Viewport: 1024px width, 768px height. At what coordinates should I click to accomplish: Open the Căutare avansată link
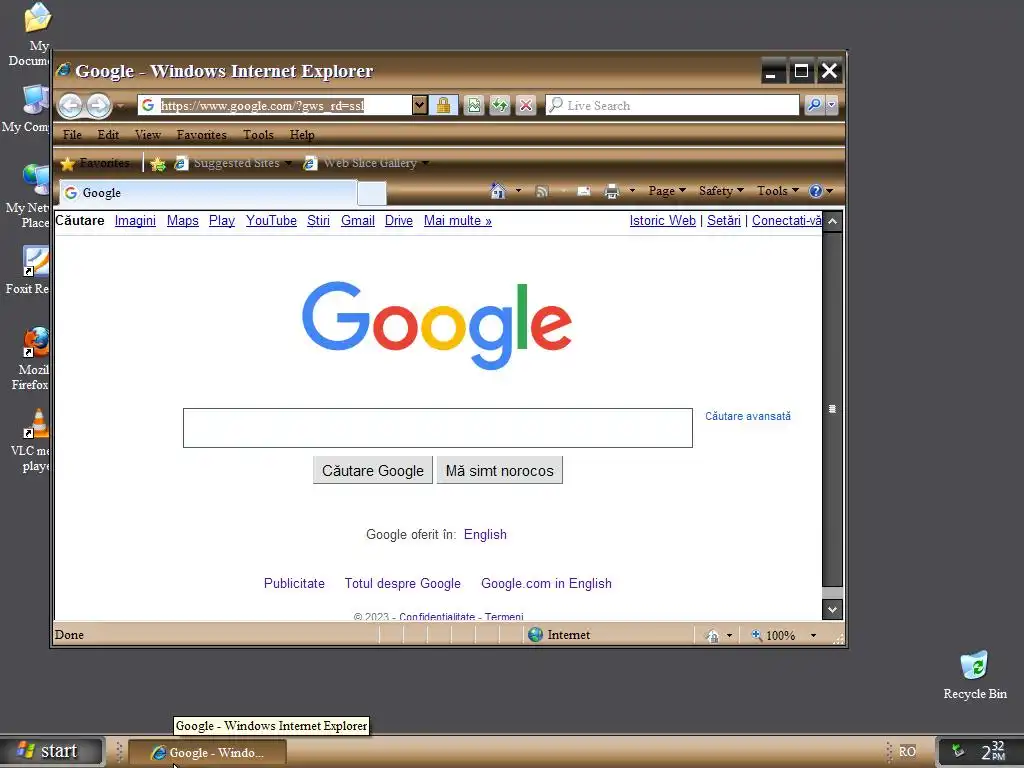[748, 416]
